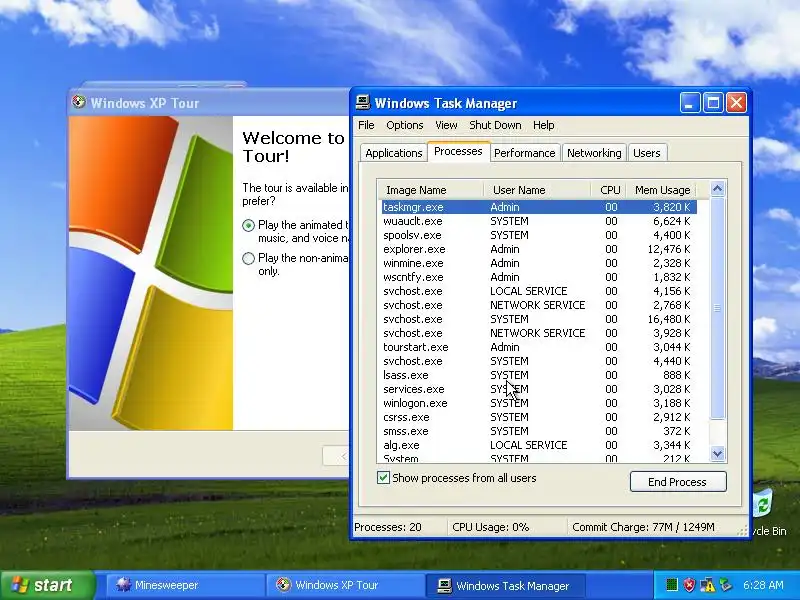The height and width of the screenshot is (600, 800).
Task: Select svchost.exe using 3,928 K memory
Action: [x=537, y=333]
